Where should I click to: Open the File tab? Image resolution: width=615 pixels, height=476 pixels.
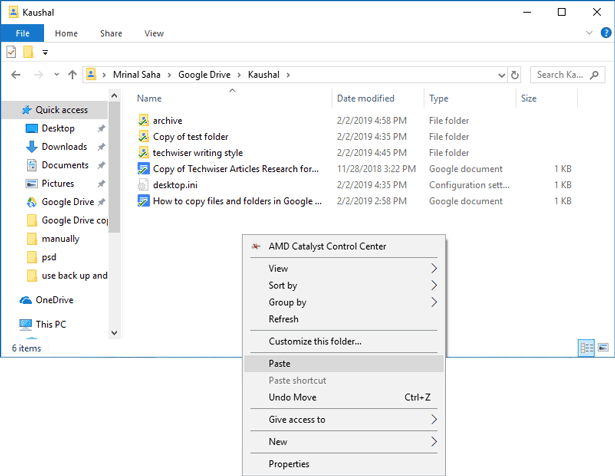[x=22, y=33]
